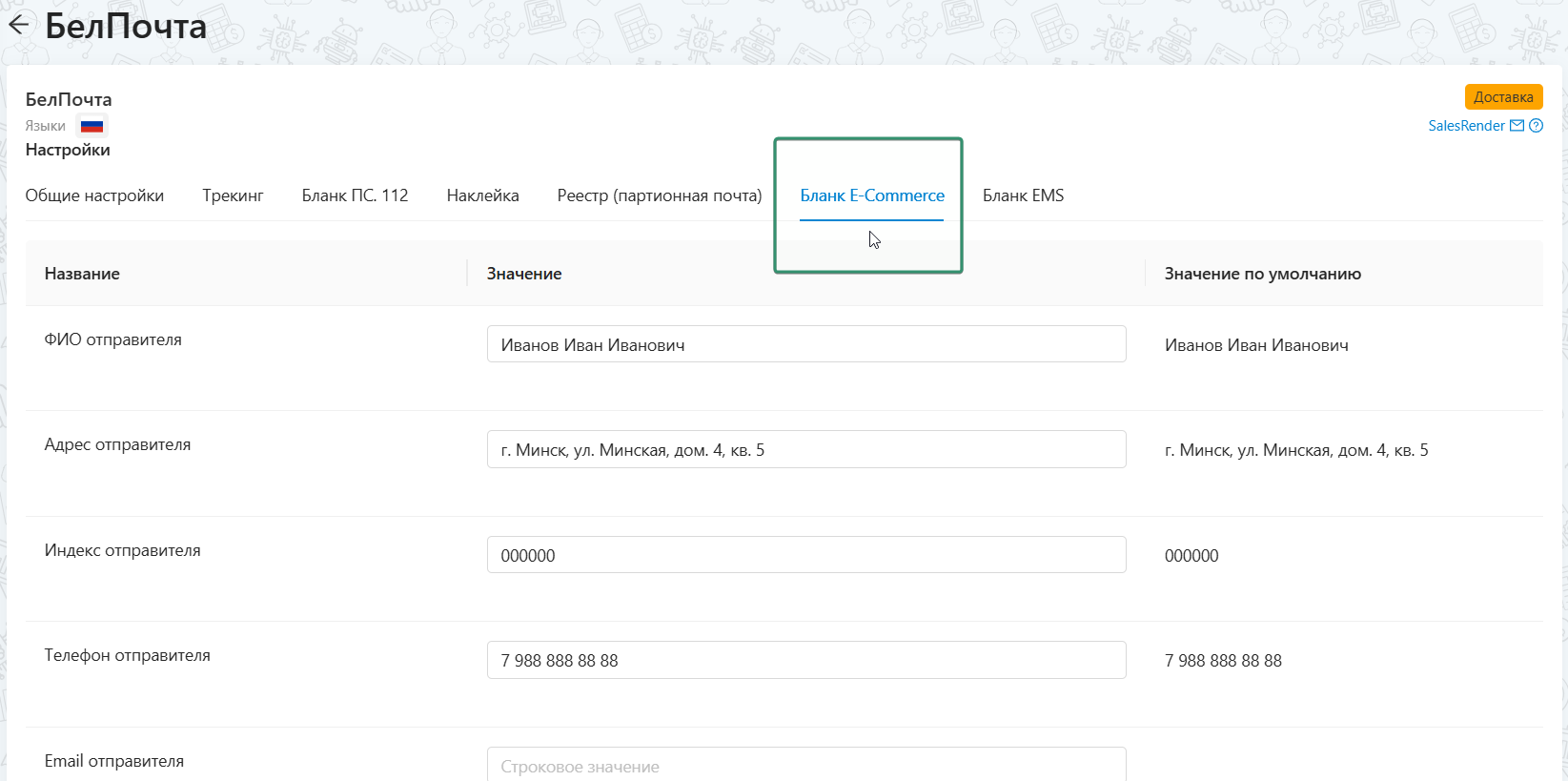This screenshot has height=781, width=1568.
Task: Click default index value 000000
Action: coord(1191,556)
